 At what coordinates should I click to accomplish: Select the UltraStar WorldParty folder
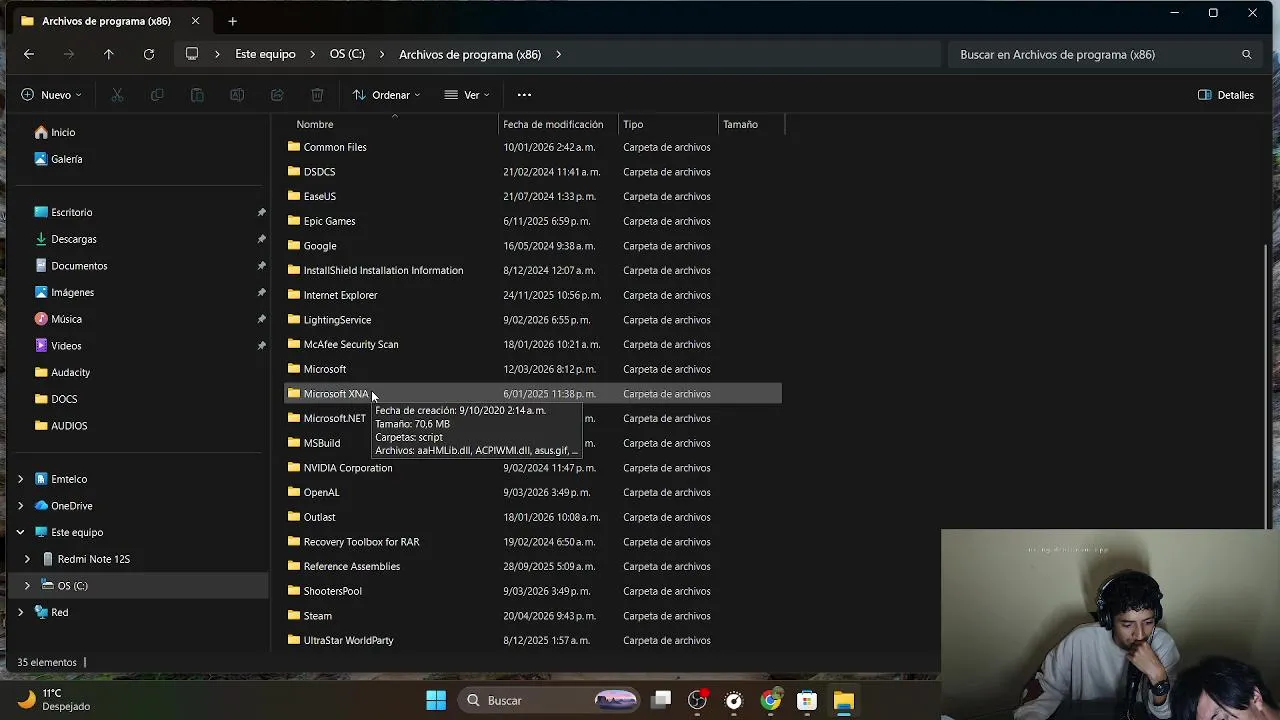pyautogui.click(x=348, y=640)
